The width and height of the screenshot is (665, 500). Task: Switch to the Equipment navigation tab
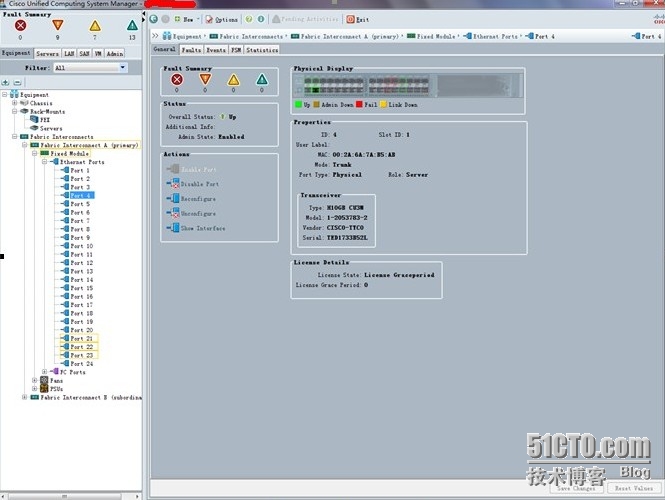pos(16,53)
